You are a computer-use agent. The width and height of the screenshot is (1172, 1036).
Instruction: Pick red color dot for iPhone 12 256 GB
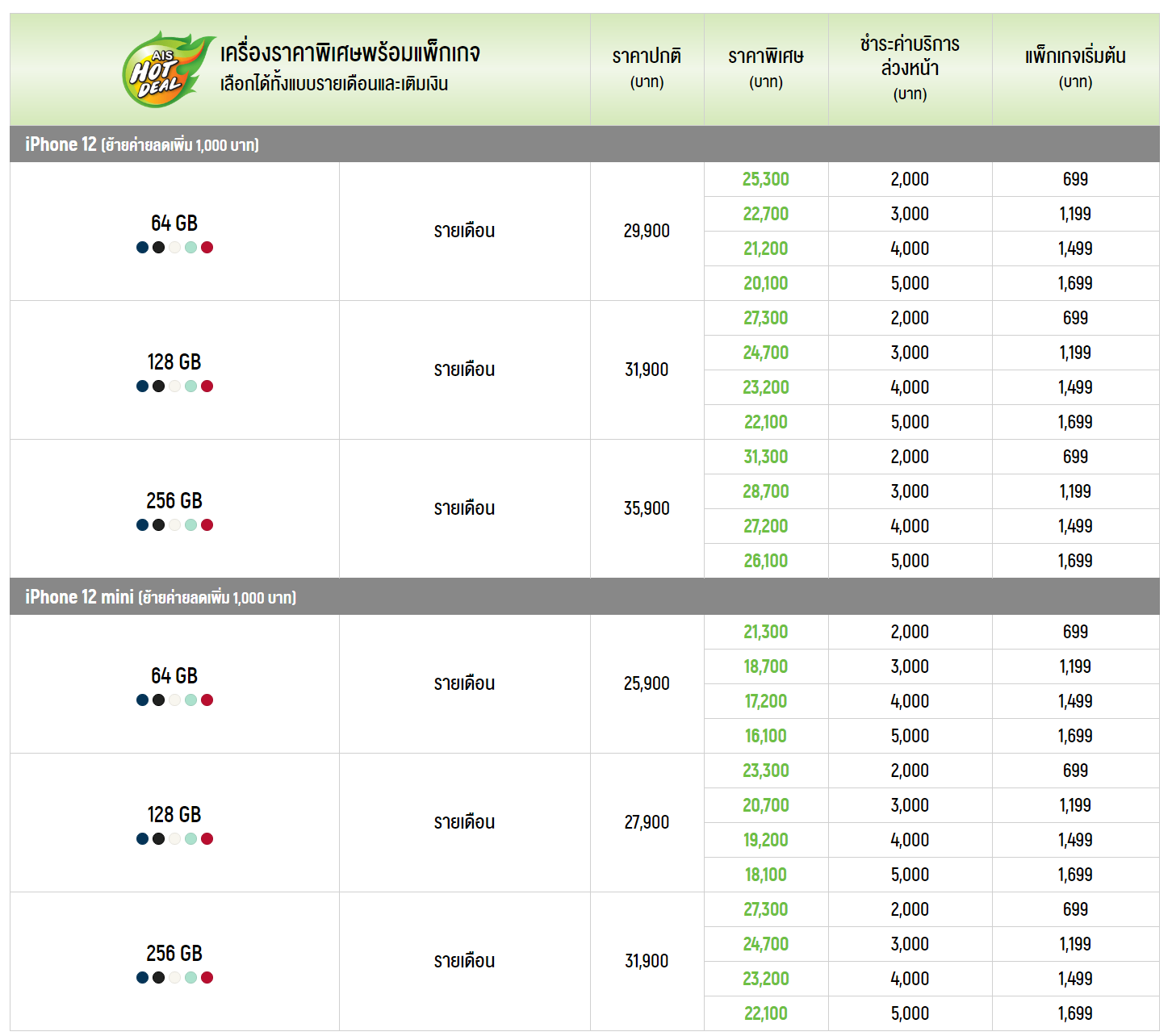coord(207,525)
